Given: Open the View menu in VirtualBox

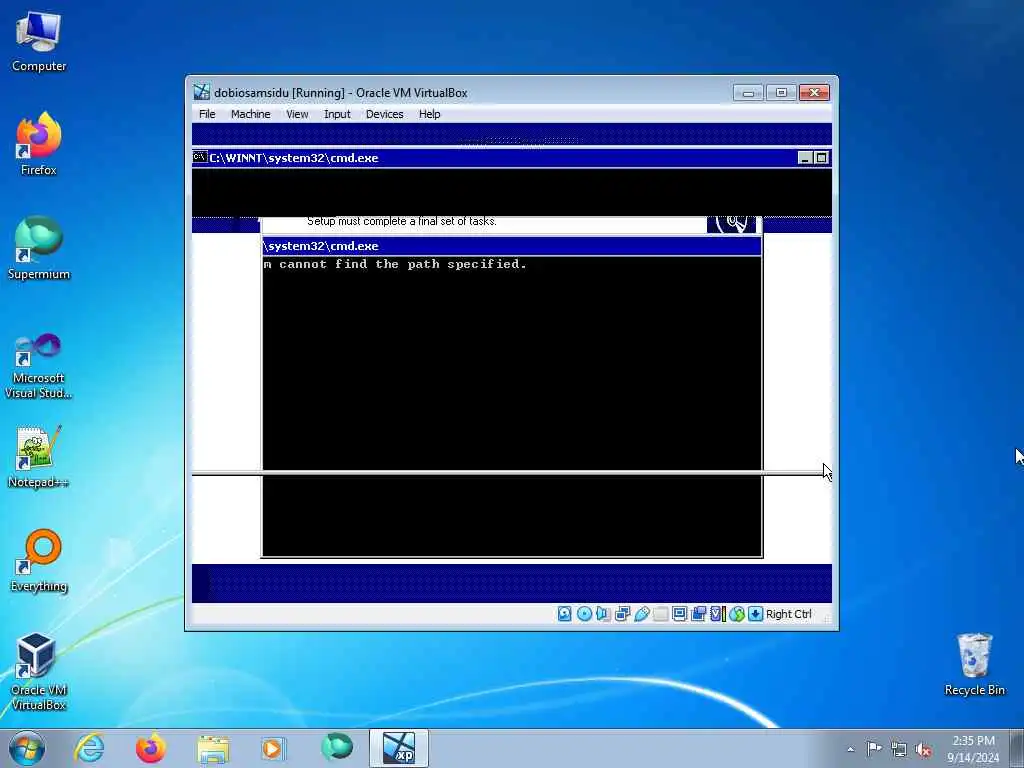Looking at the screenshot, I should (297, 114).
